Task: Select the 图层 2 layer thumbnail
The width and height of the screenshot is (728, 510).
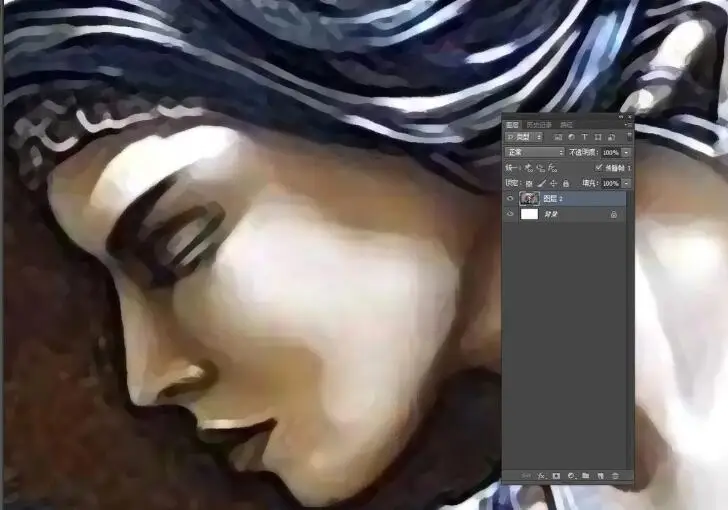Action: pos(530,199)
